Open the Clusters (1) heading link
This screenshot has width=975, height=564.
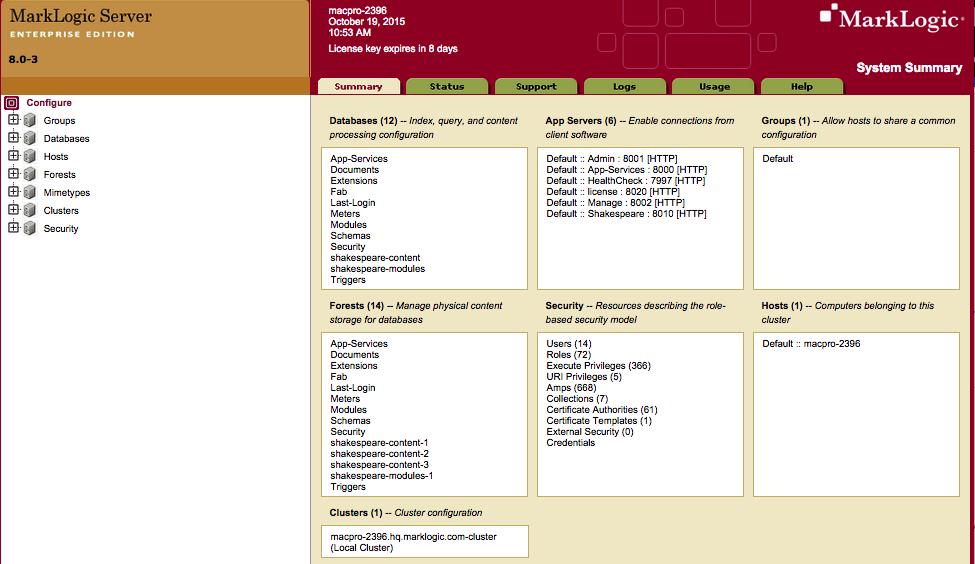click(x=356, y=513)
